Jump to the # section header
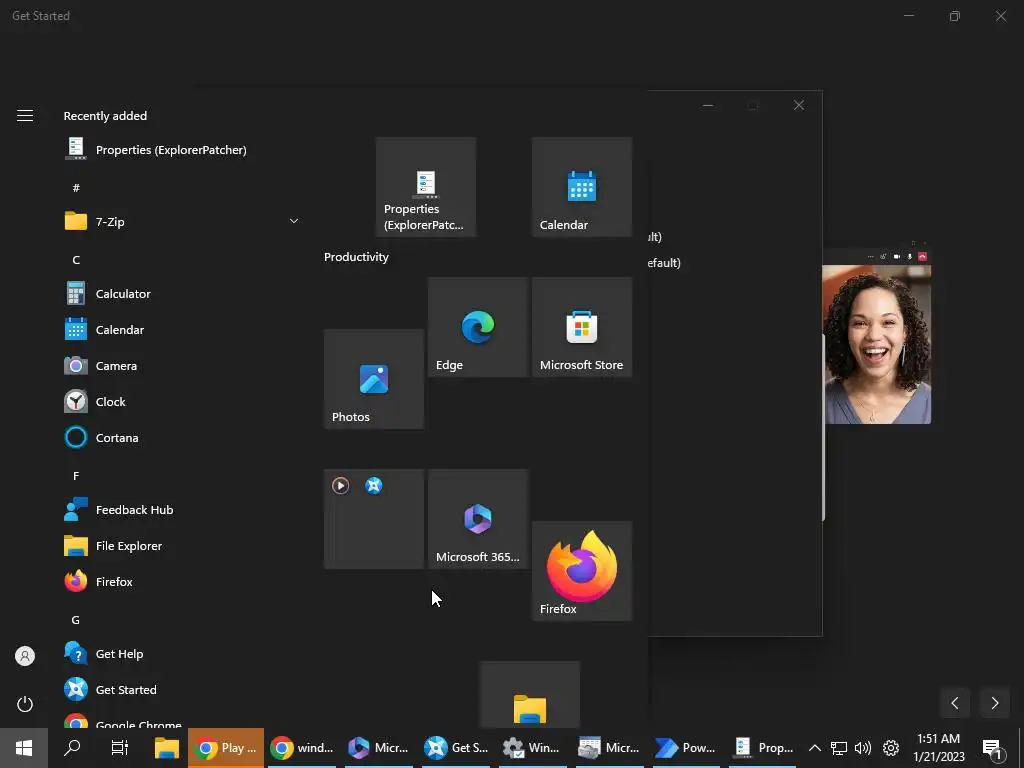Image resolution: width=1024 pixels, height=768 pixels. pyautogui.click(x=76, y=188)
